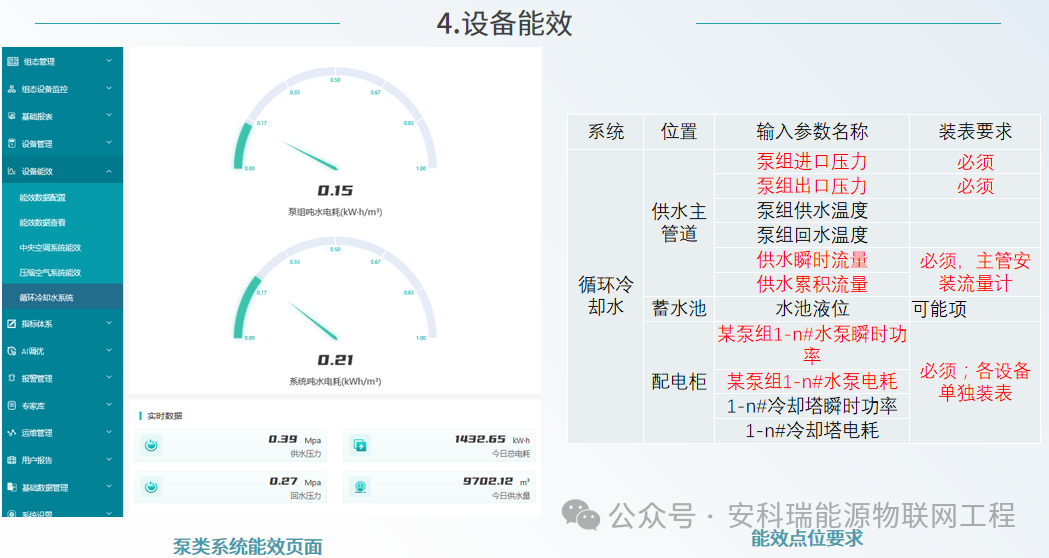Screen dimensions: 1049x558
Task: Click the 输入参数名称 table header
Action: pyautogui.click(x=812, y=132)
